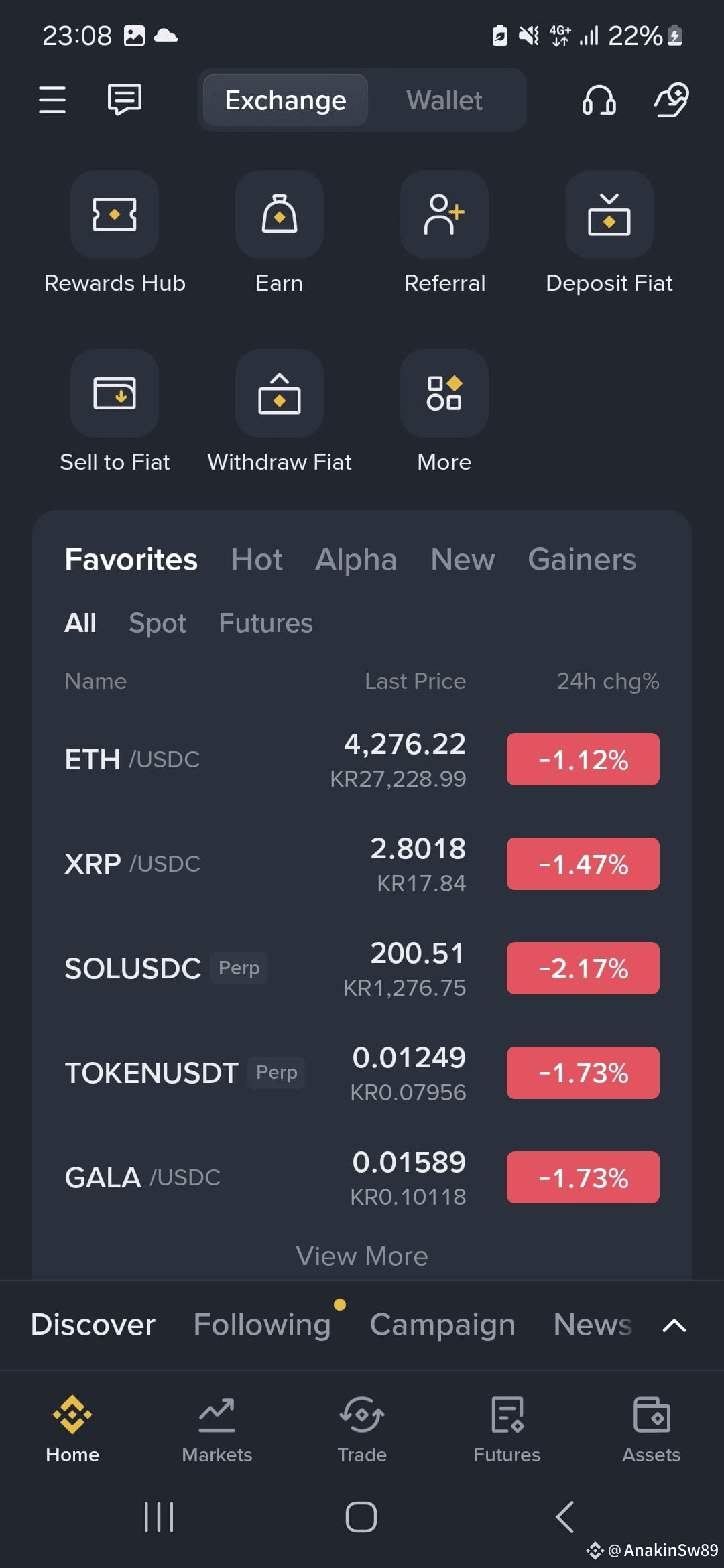
Task: Open the Earn icon
Action: point(280,214)
